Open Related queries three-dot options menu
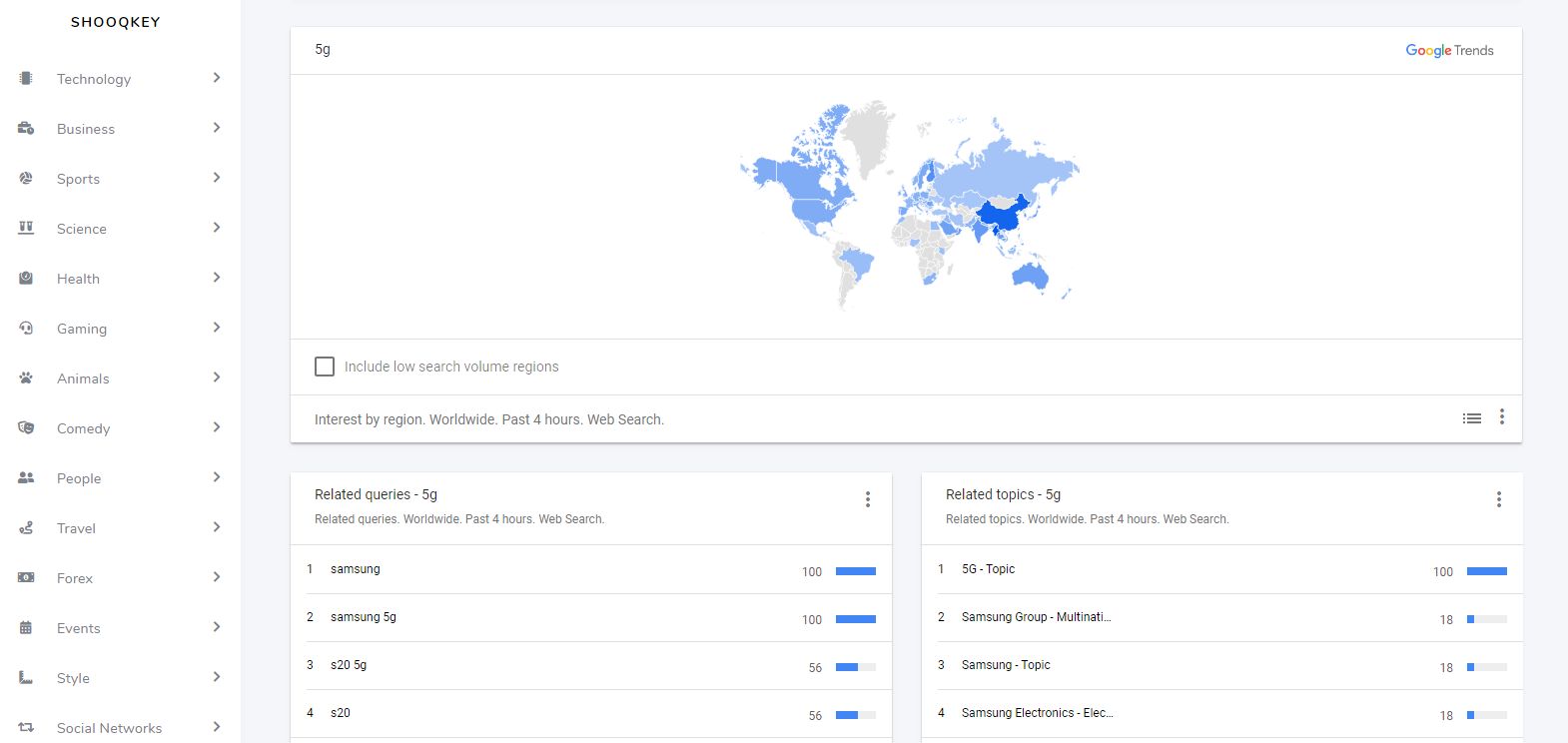The width and height of the screenshot is (1568, 743). pyautogui.click(x=868, y=499)
